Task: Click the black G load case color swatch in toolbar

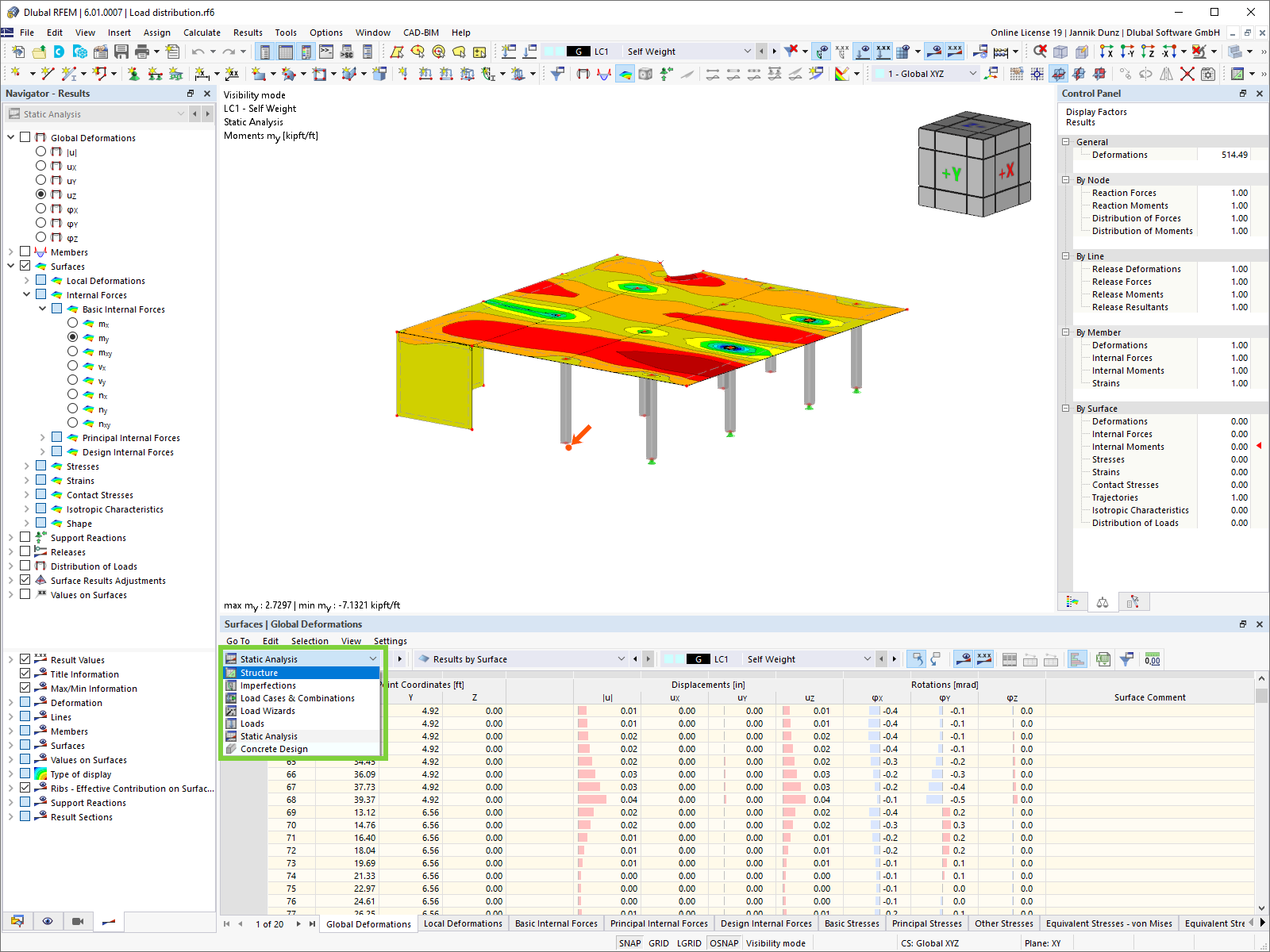Action: tap(578, 52)
